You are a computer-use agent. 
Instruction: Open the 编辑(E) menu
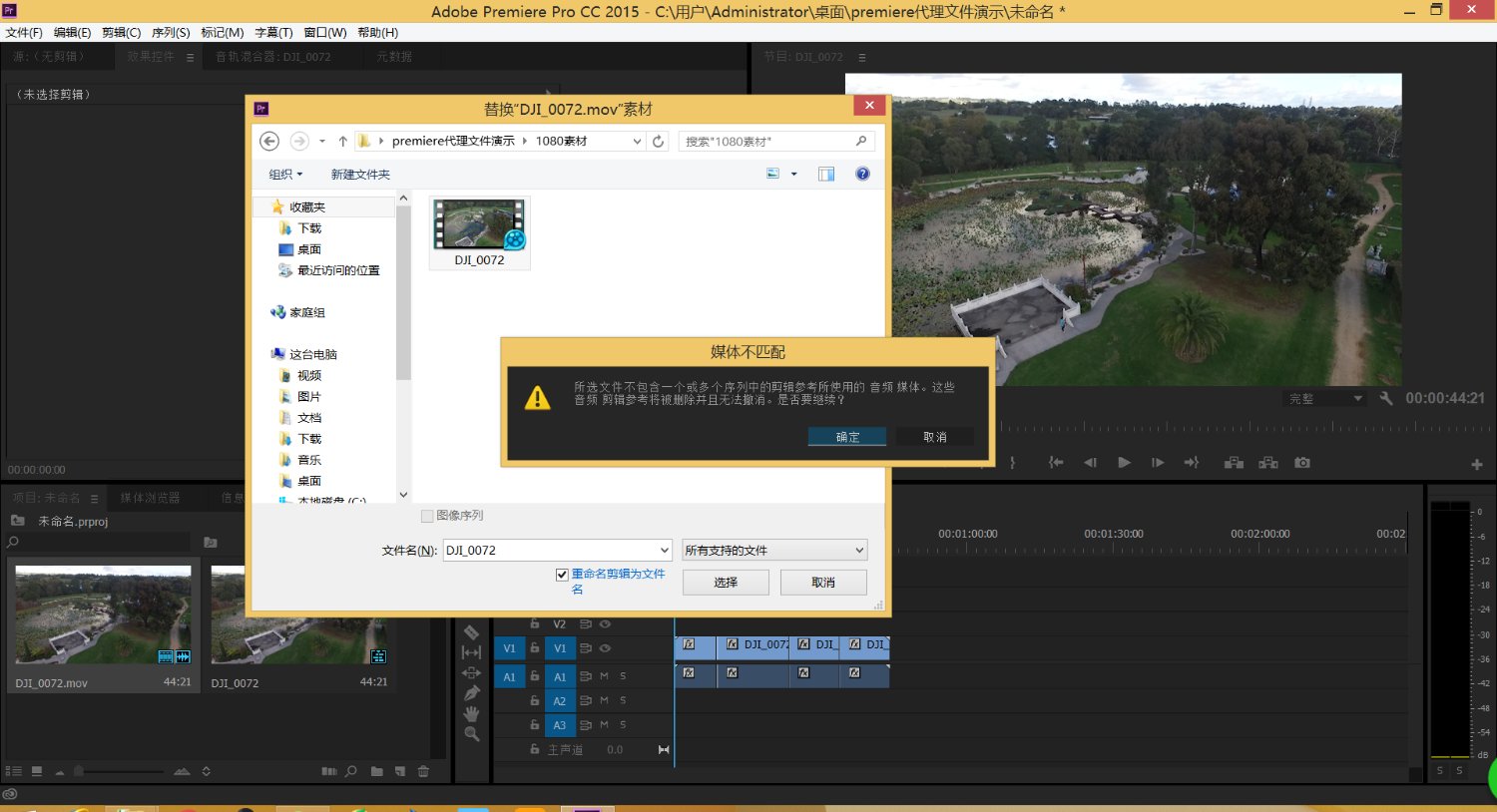[x=72, y=33]
